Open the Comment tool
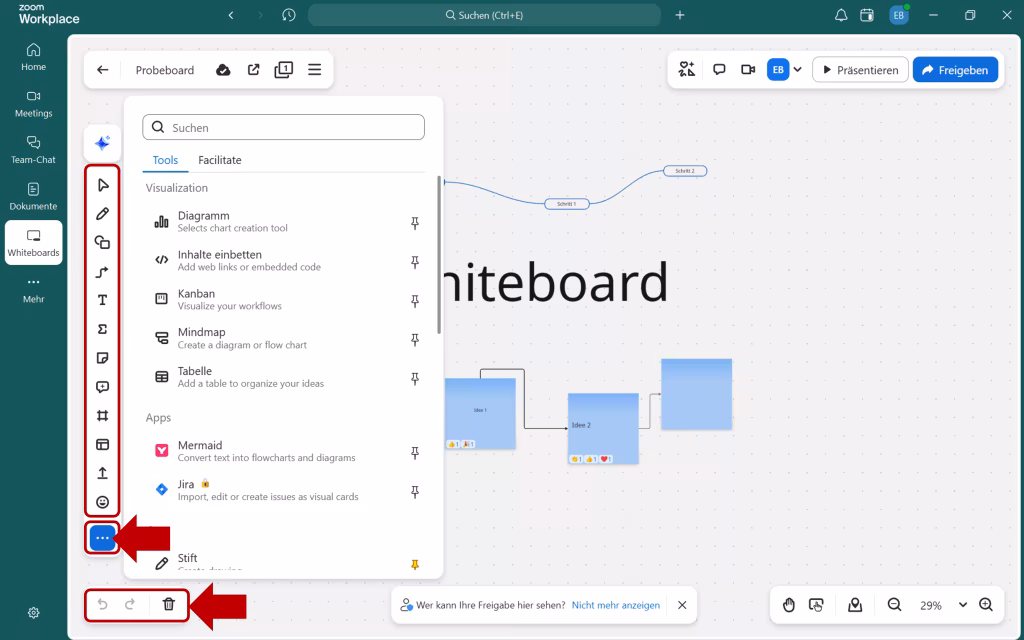Viewport: 1024px width, 640px height. click(x=103, y=386)
